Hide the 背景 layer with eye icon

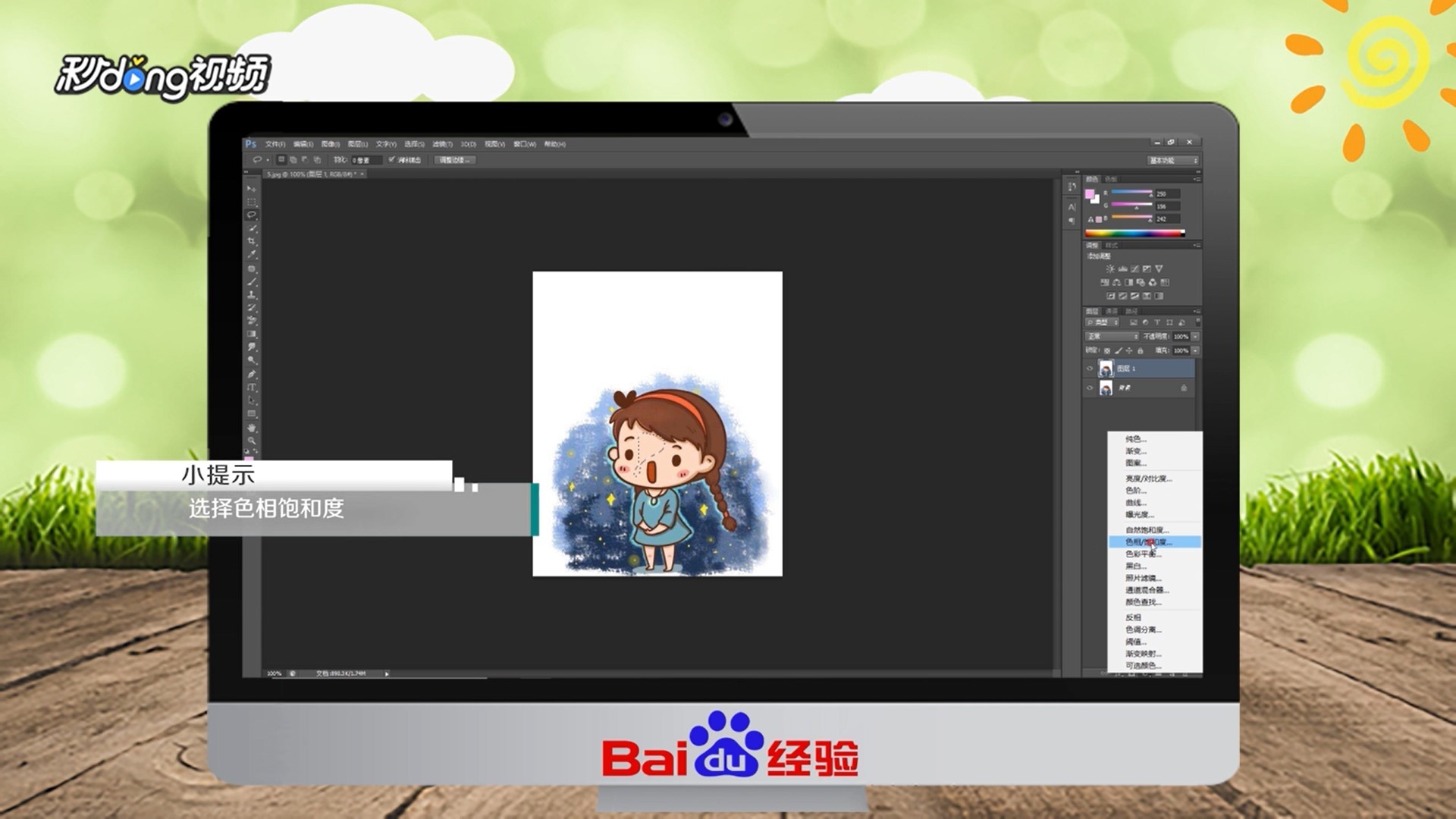pyautogui.click(x=1090, y=388)
